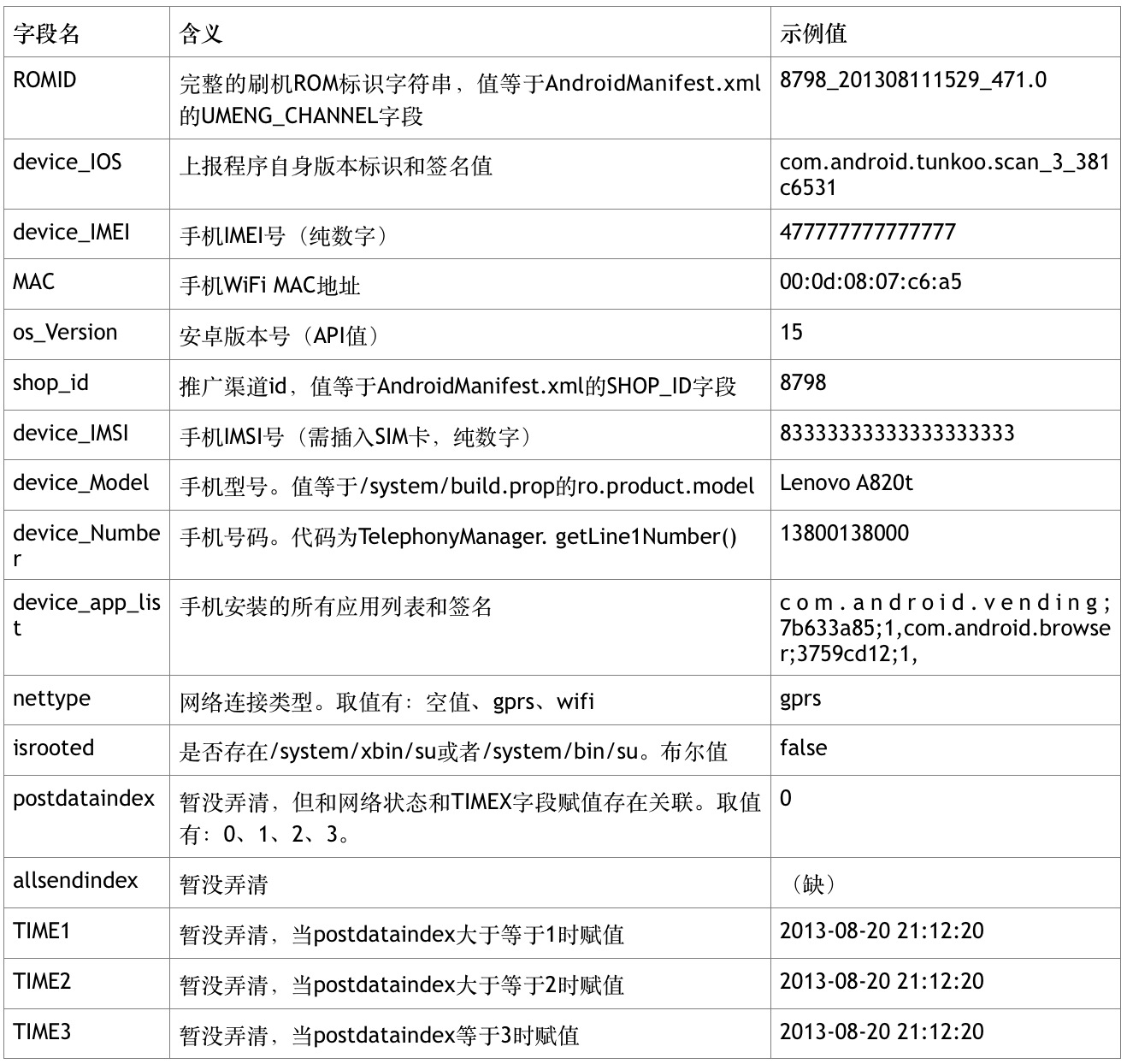Image resolution: width=1127 pixels, height=1064 pixels.
Task: Click the Lenovo A820t example value
Action: (846, 483)
